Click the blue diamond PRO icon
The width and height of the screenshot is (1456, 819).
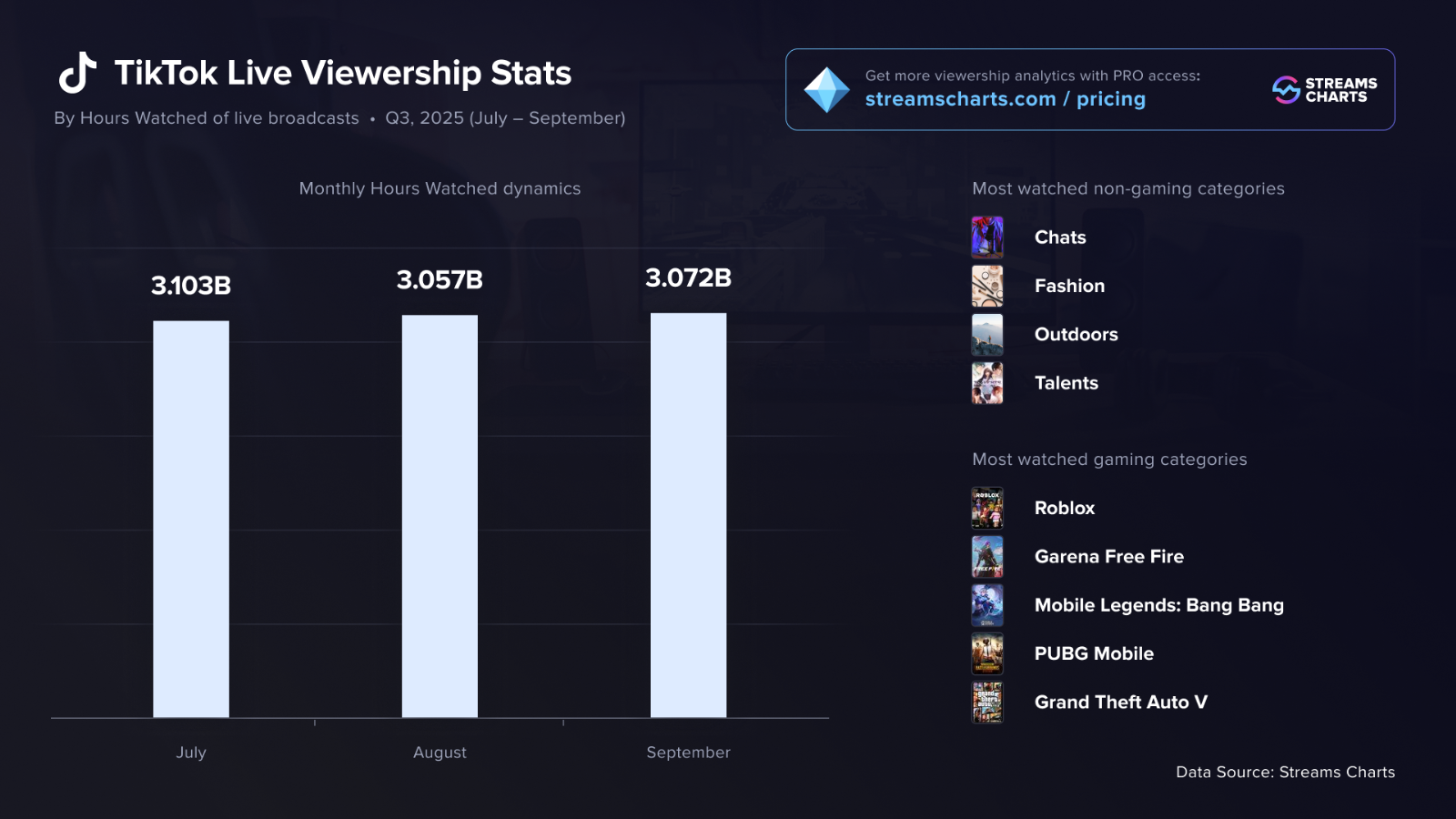[826, 90]
